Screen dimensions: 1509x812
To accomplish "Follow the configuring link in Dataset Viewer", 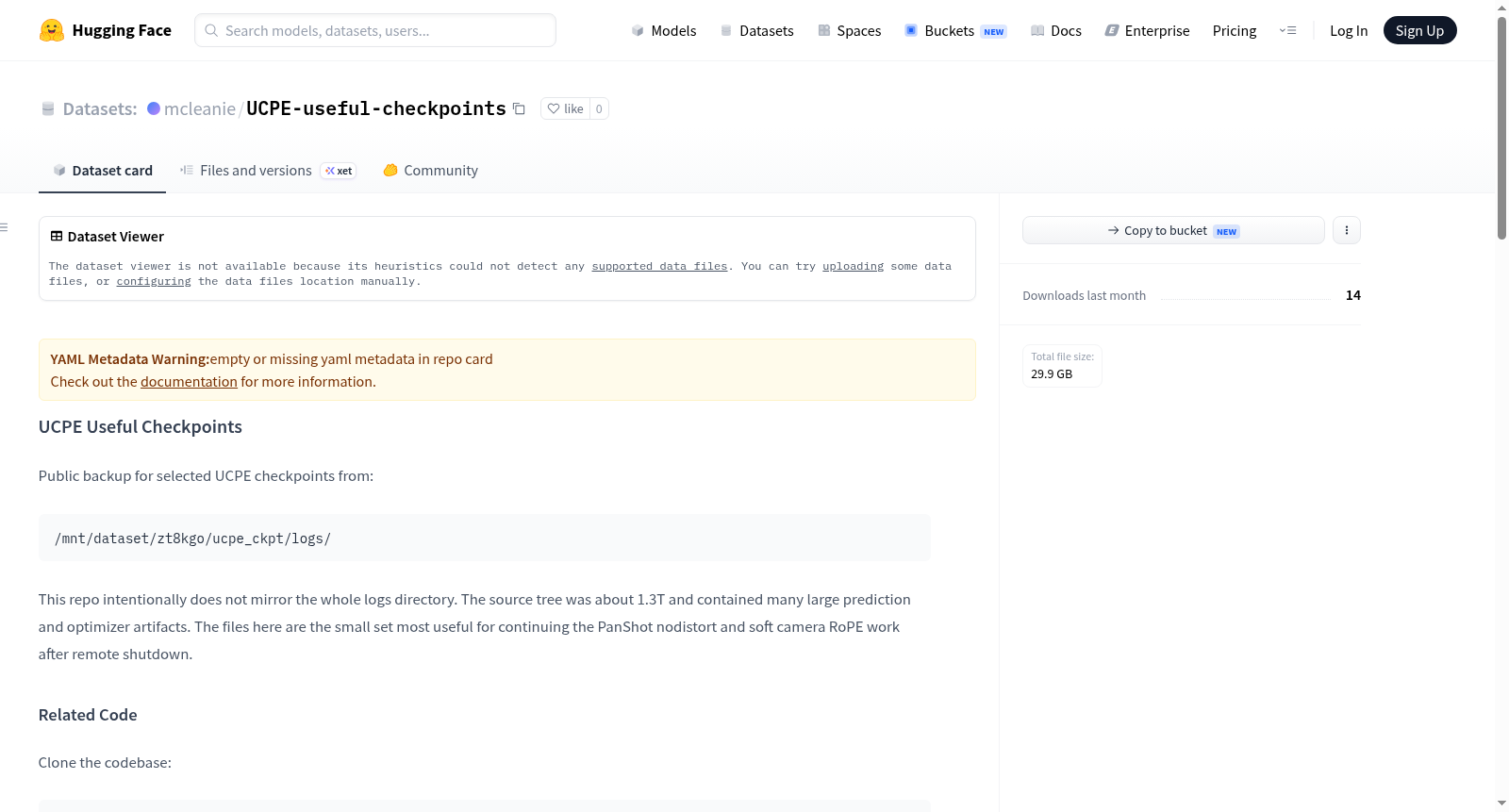I will (x=154, y=282).
